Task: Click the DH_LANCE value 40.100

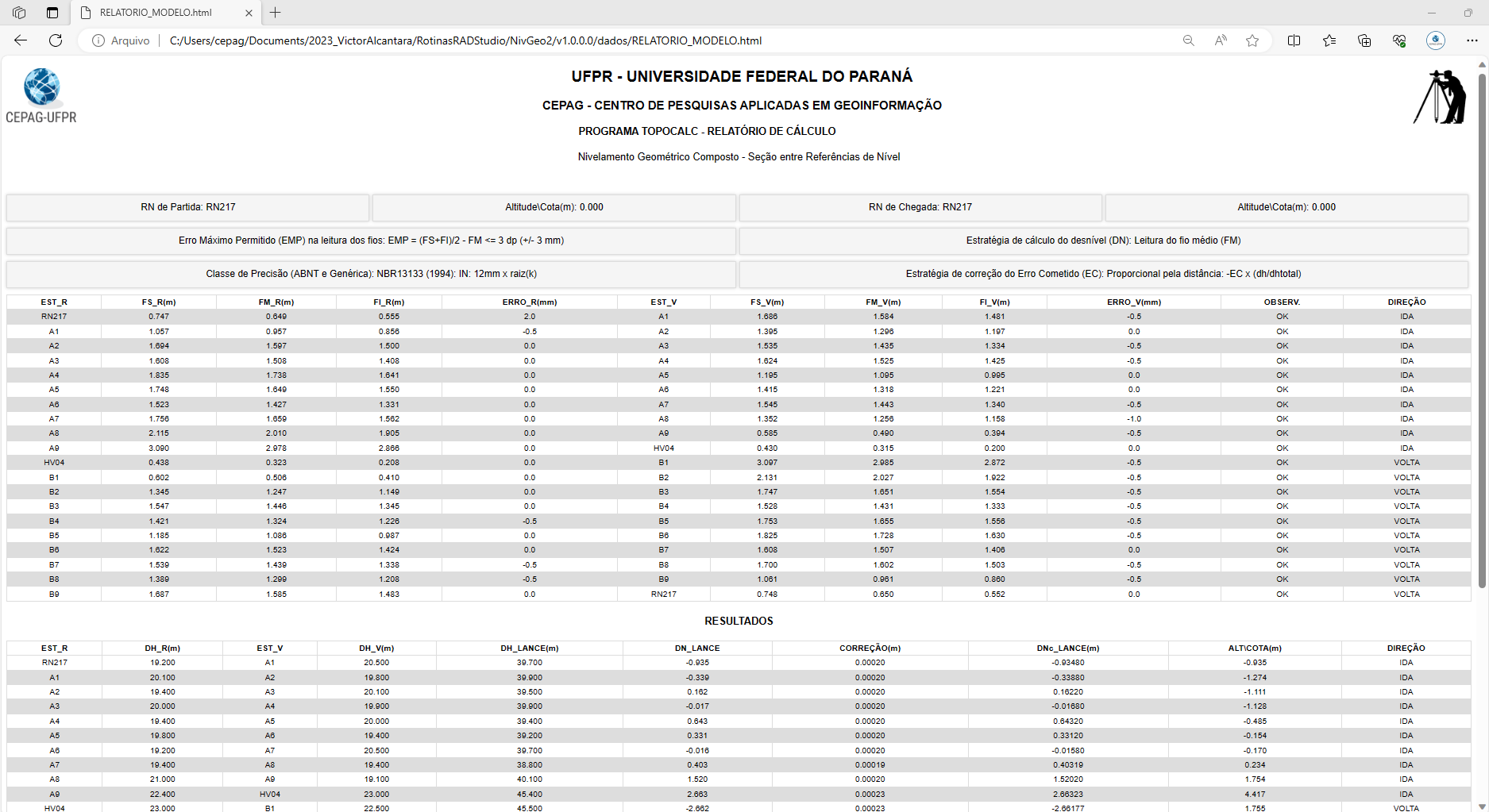Action: [x=530, y=779]
